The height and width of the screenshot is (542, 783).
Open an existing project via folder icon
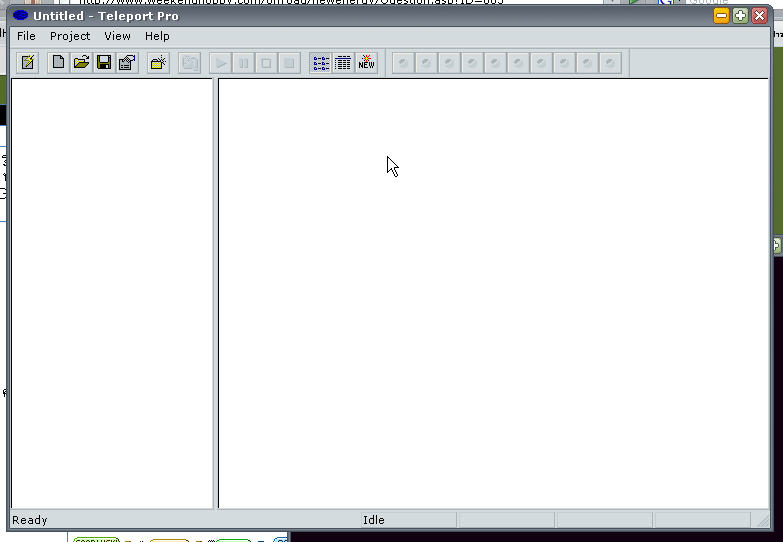(81, 63)
